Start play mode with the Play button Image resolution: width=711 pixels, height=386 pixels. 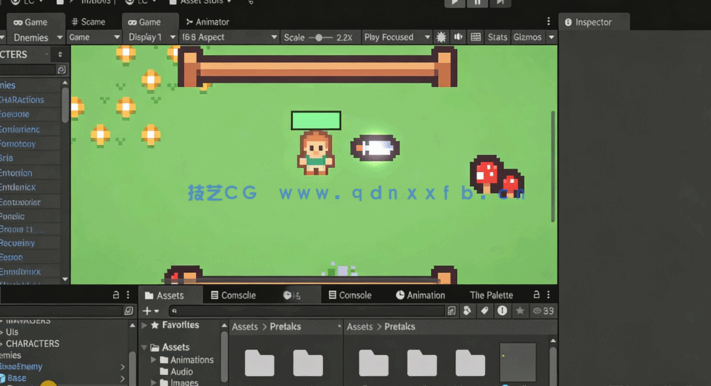tap(454, 2)
